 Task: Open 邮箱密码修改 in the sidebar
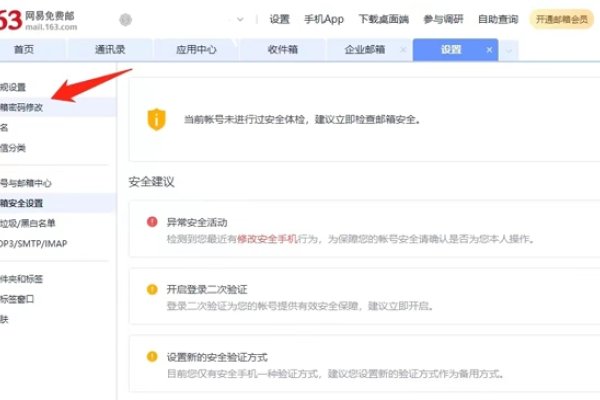pos(57,107)
